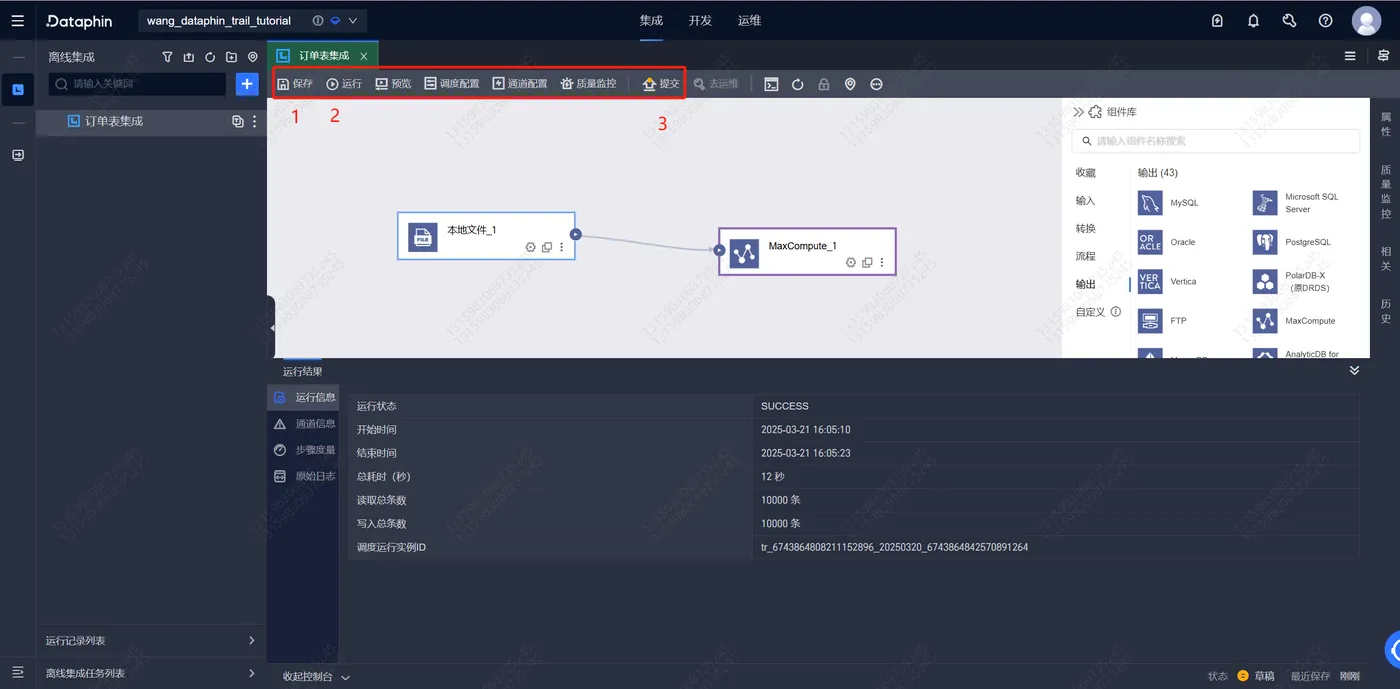1400x689 pixels.
Task: Open 通道配置 channel configuration
Action: coord(520,84)
